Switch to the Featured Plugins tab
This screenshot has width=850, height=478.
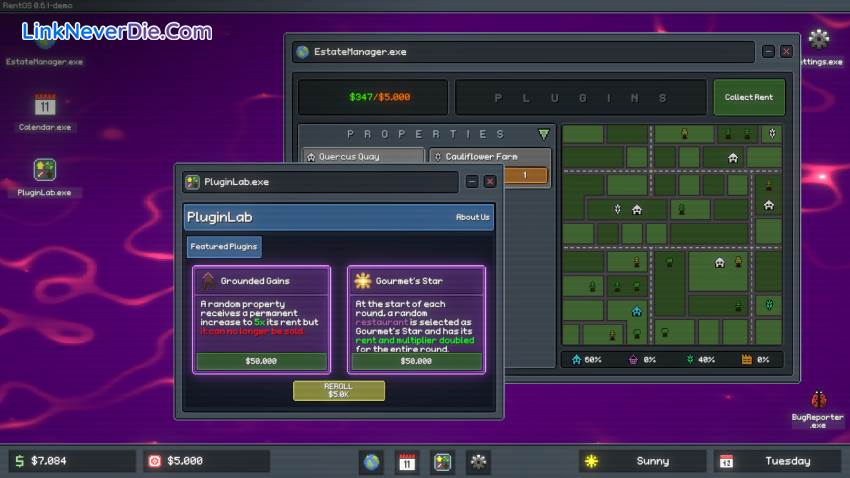(x=224, y=247)
